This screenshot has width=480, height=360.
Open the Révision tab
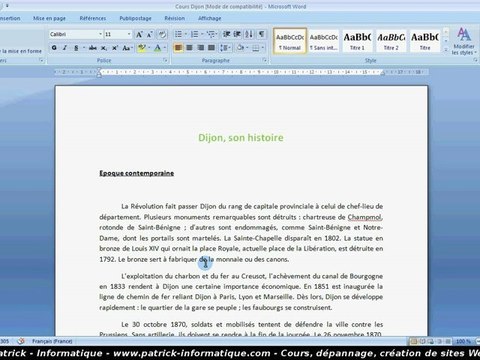pos(174,18)
